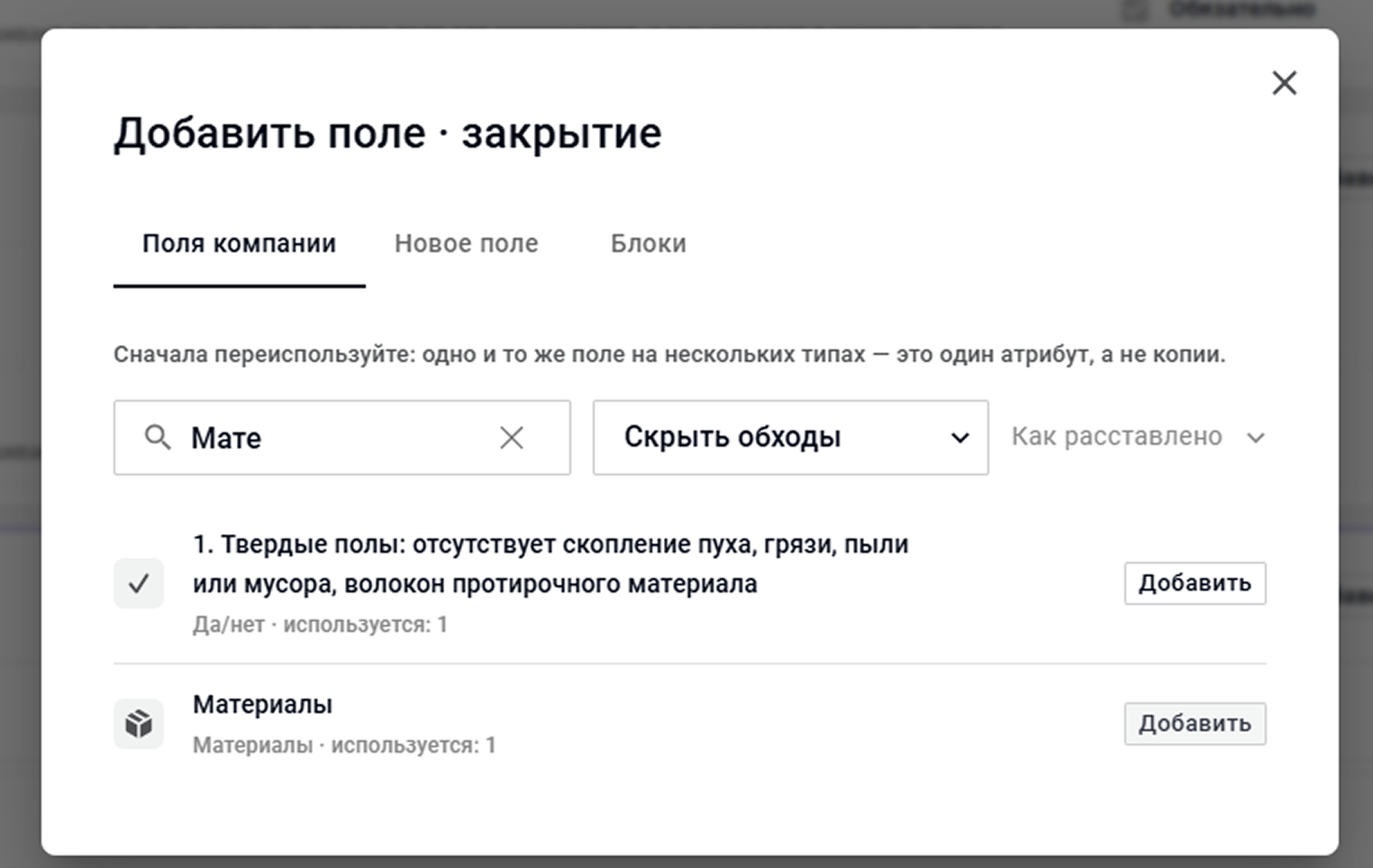The width and height of the screenshot is (1373, 868).
Task: Click Да/нет · используется: 1 subtitle
Action: 320,625
